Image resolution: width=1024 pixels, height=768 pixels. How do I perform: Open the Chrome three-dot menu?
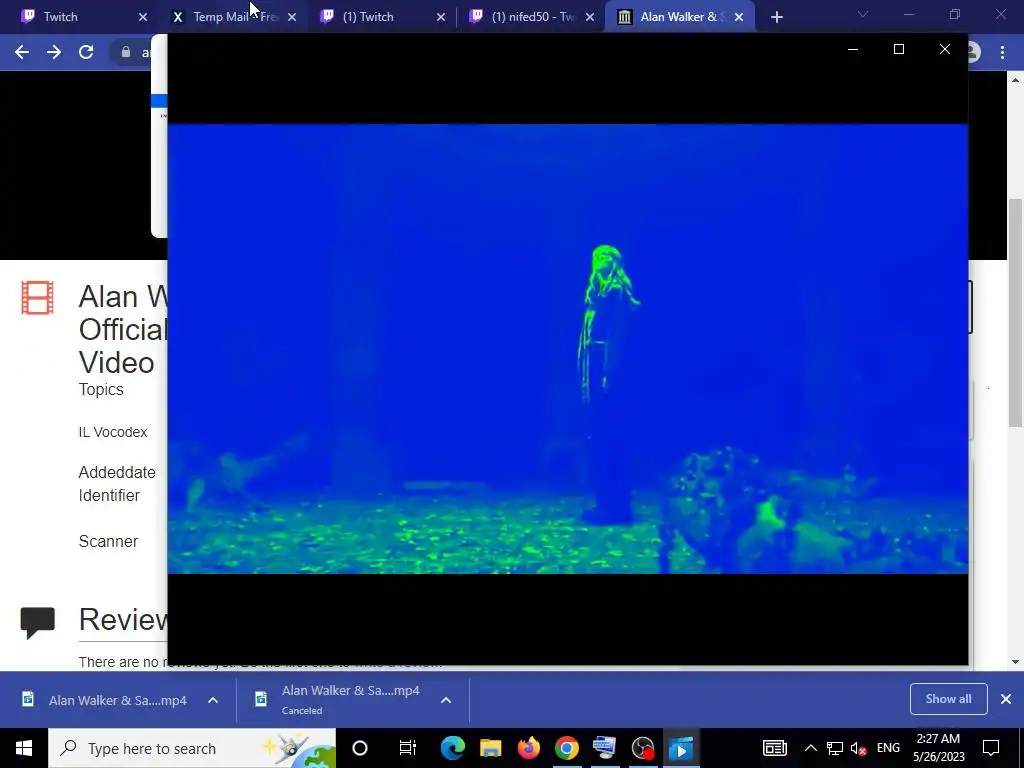1002,52
